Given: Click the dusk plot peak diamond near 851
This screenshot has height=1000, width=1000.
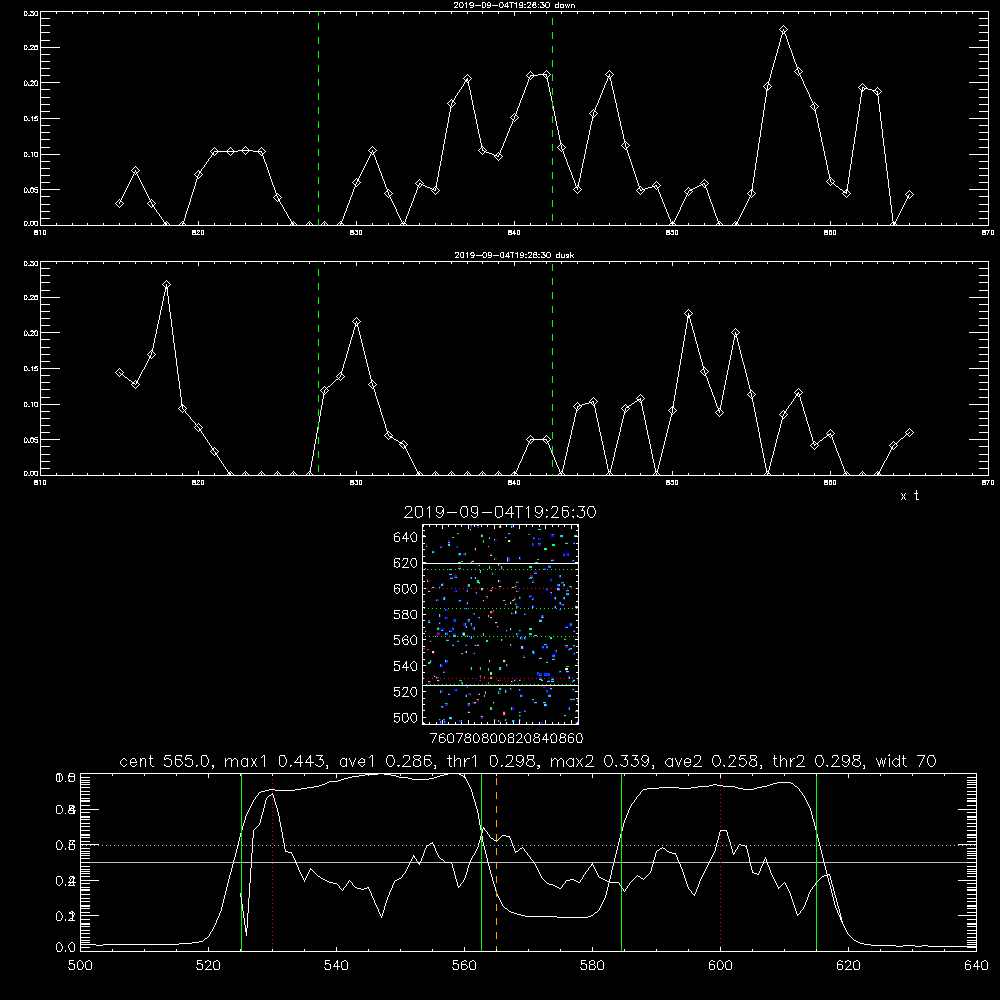Looking at the screenshot, I should [688, 313].
